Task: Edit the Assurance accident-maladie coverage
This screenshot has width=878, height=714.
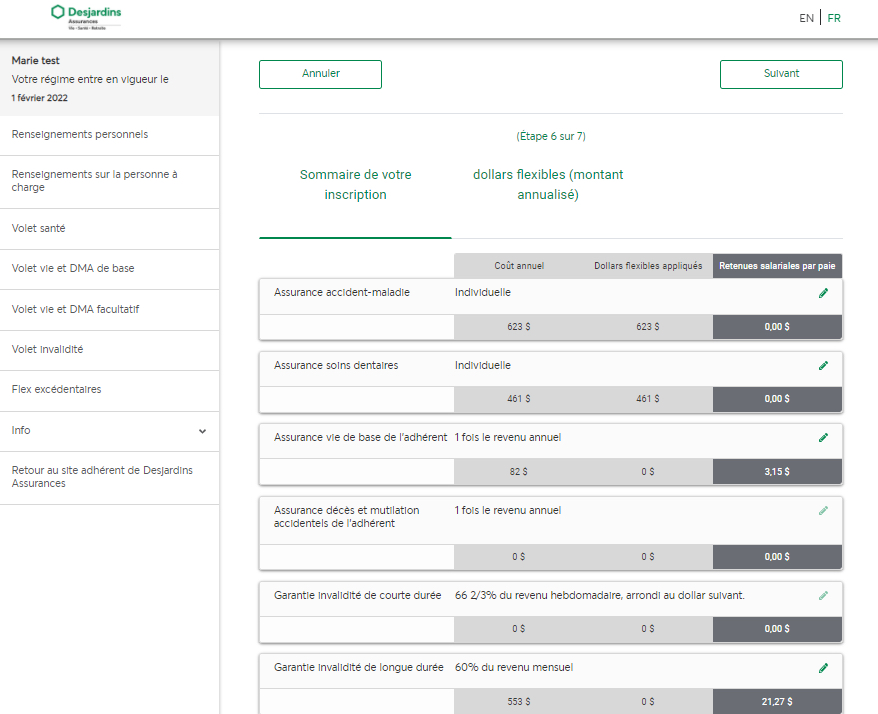Action: click(823, 293)
